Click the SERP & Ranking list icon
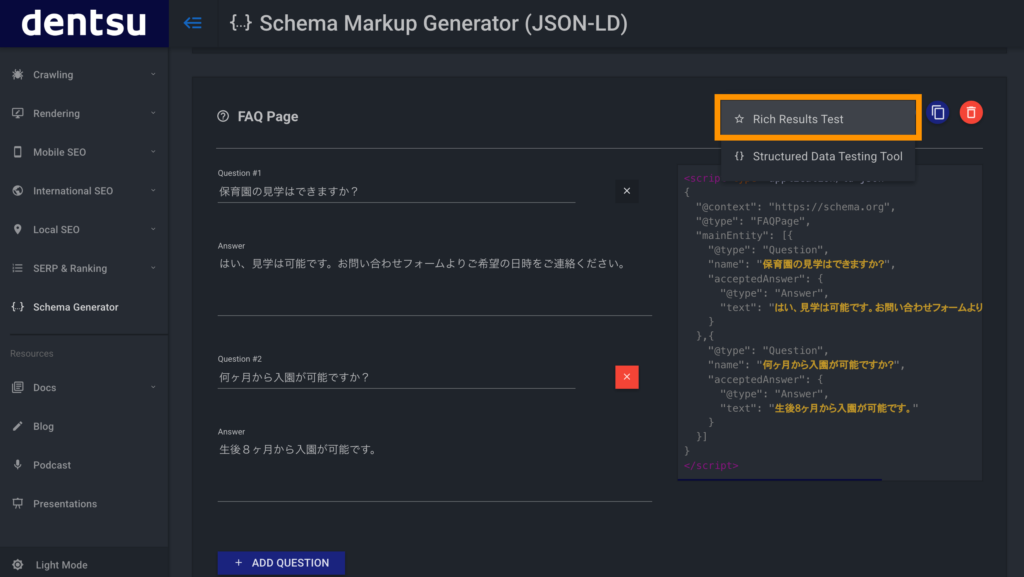This screenshot has width=1024, height=577. coord(18,268)
